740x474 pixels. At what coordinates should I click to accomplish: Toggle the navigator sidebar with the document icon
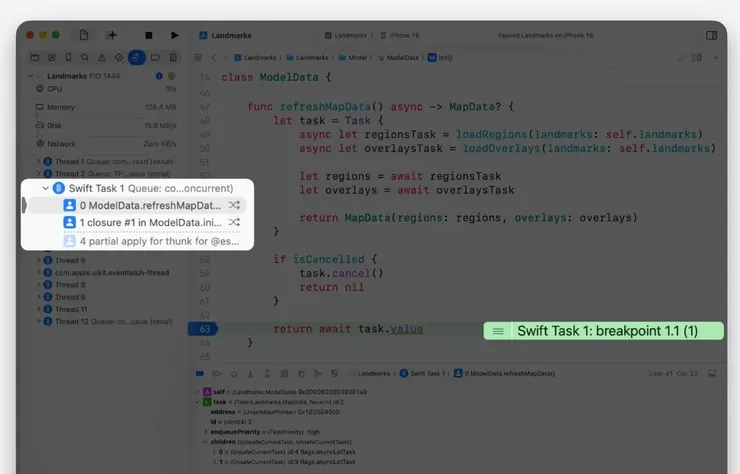click(84, 35)
